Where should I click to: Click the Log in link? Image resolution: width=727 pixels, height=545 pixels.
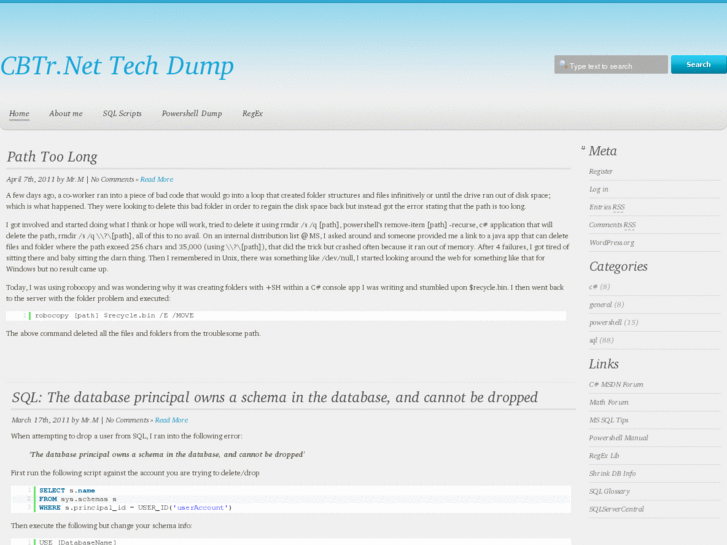point(599,189)
